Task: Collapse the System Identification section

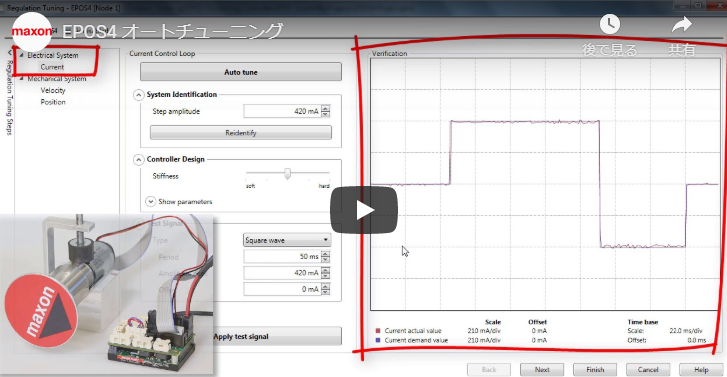Action: click(138, 95)
